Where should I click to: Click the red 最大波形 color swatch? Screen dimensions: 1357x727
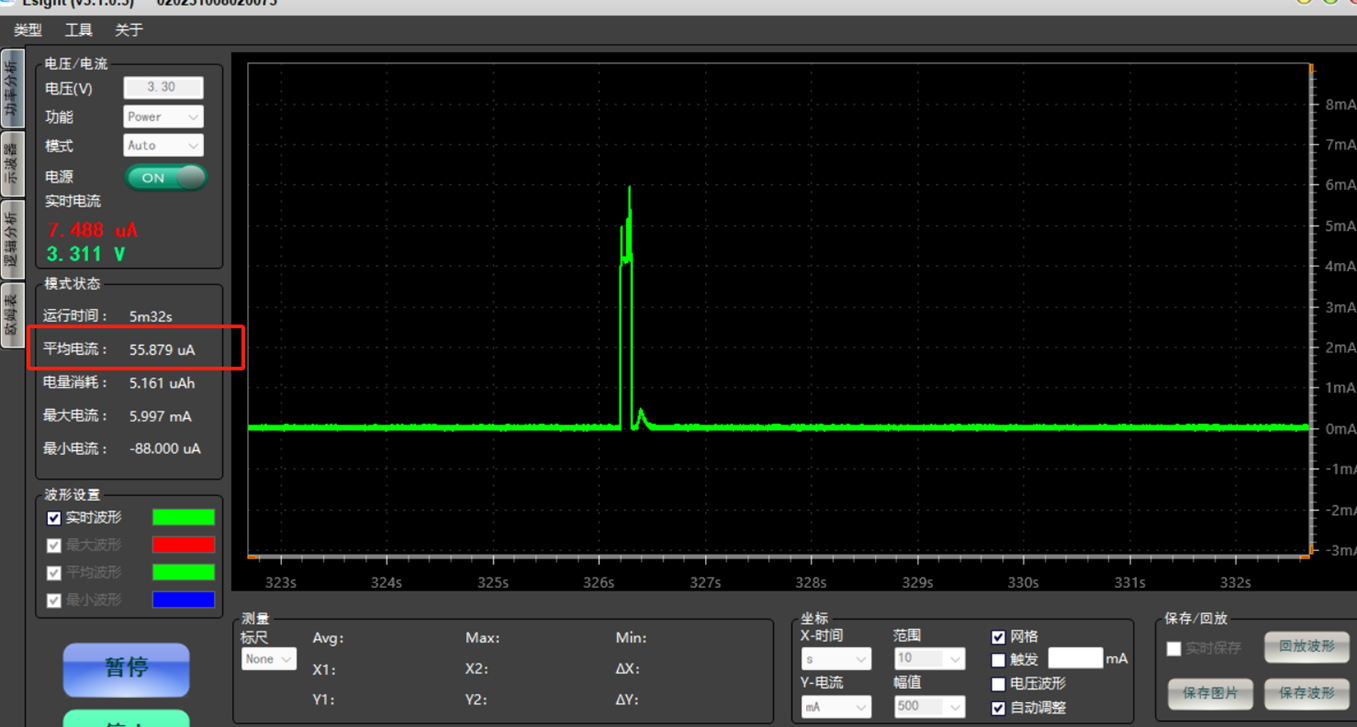(183, 545)
